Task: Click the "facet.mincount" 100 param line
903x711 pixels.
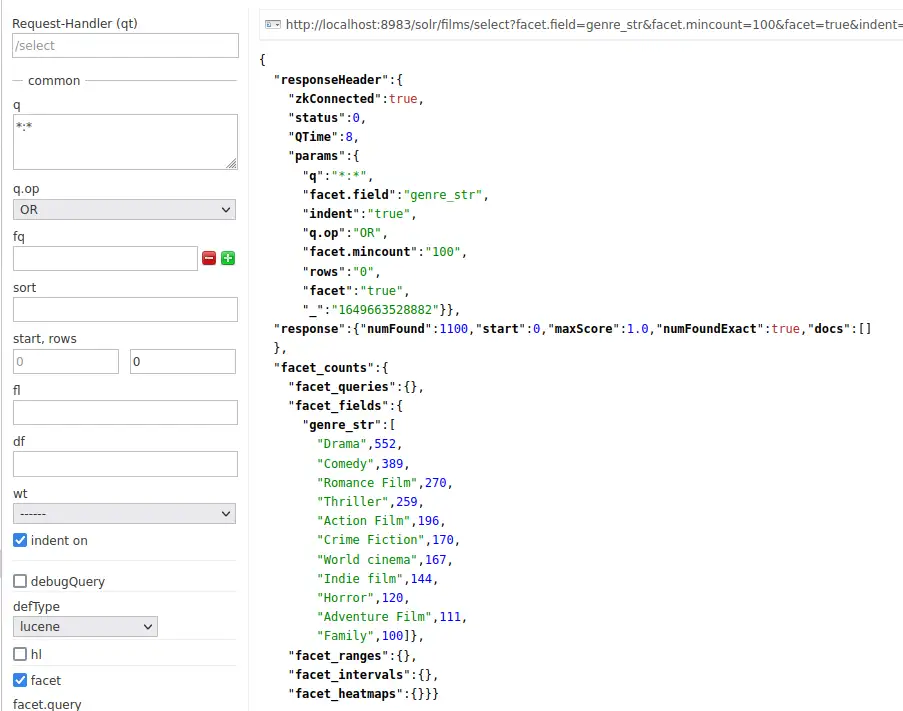Action: (385, 252)
